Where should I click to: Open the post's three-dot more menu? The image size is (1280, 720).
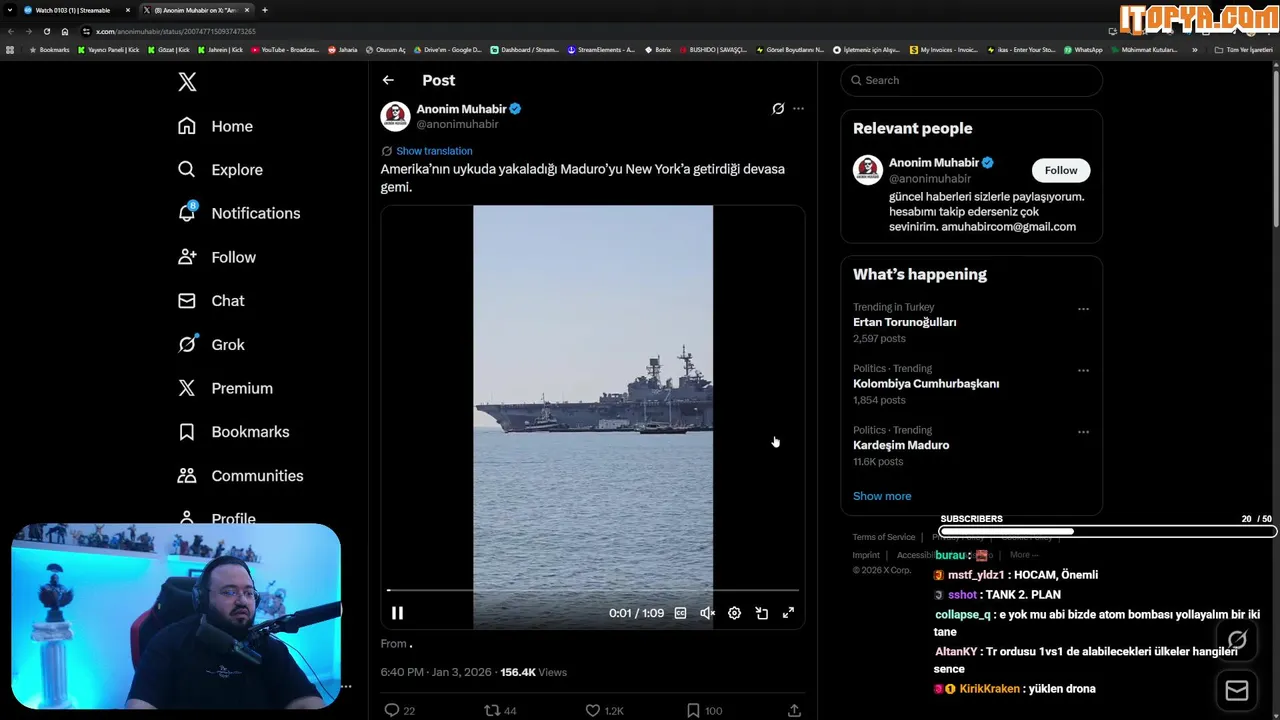(x=798, y=109)
